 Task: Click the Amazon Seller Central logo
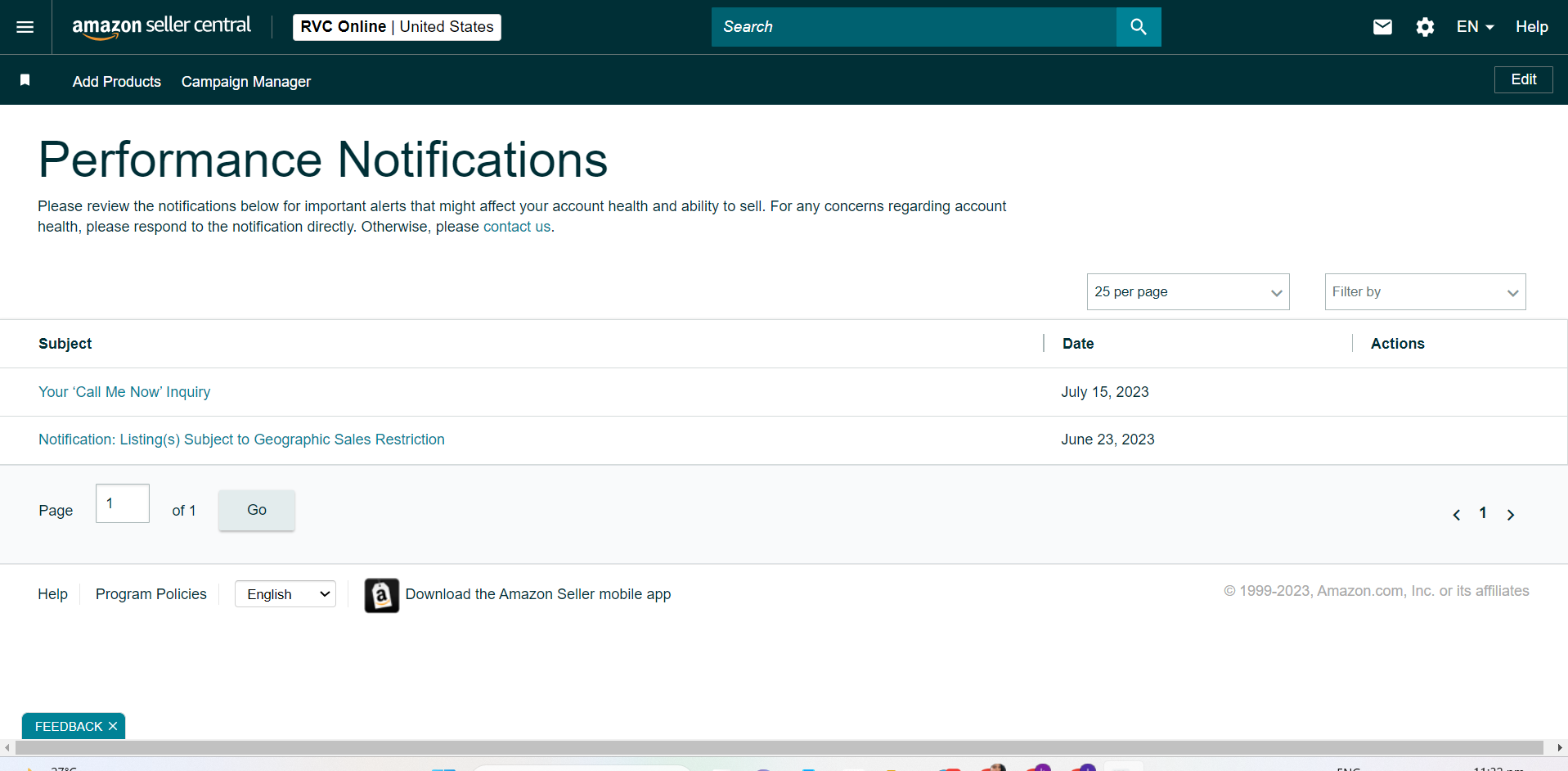161,27
